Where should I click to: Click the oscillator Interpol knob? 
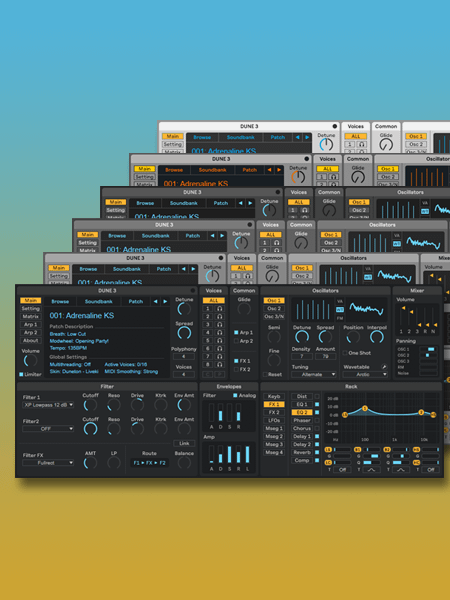pyautogui.click(x=377, y=337)
